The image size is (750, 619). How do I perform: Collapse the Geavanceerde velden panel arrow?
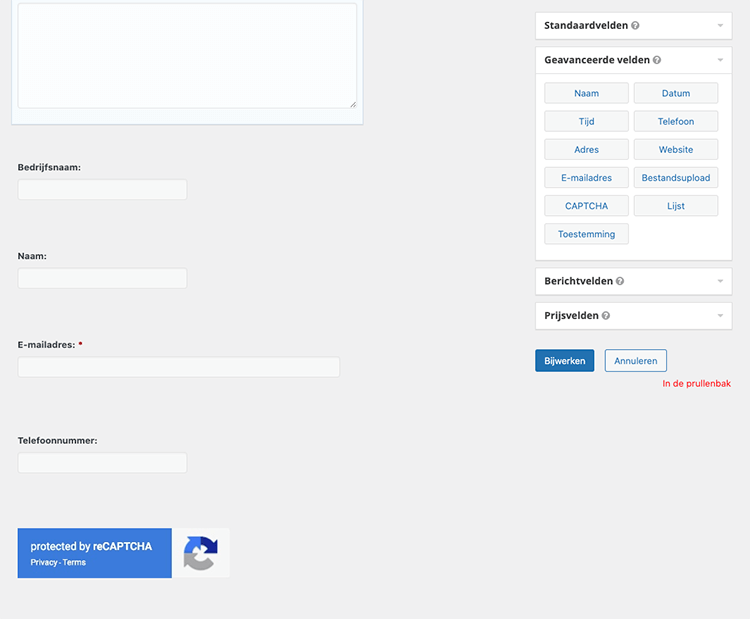tap(720, 60)
